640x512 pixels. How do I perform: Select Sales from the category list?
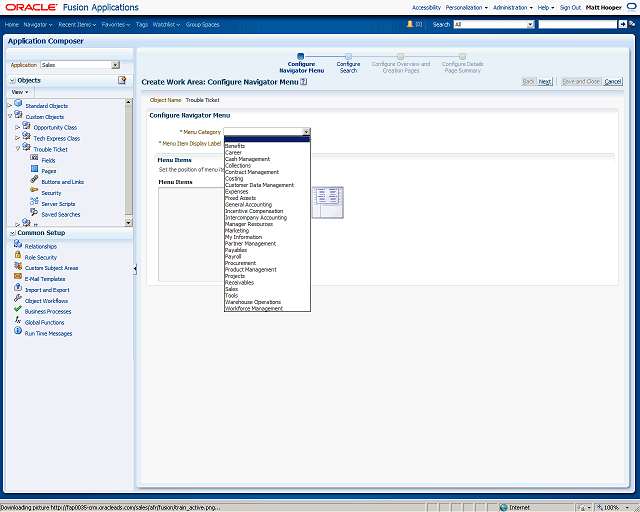click(267, 289)
